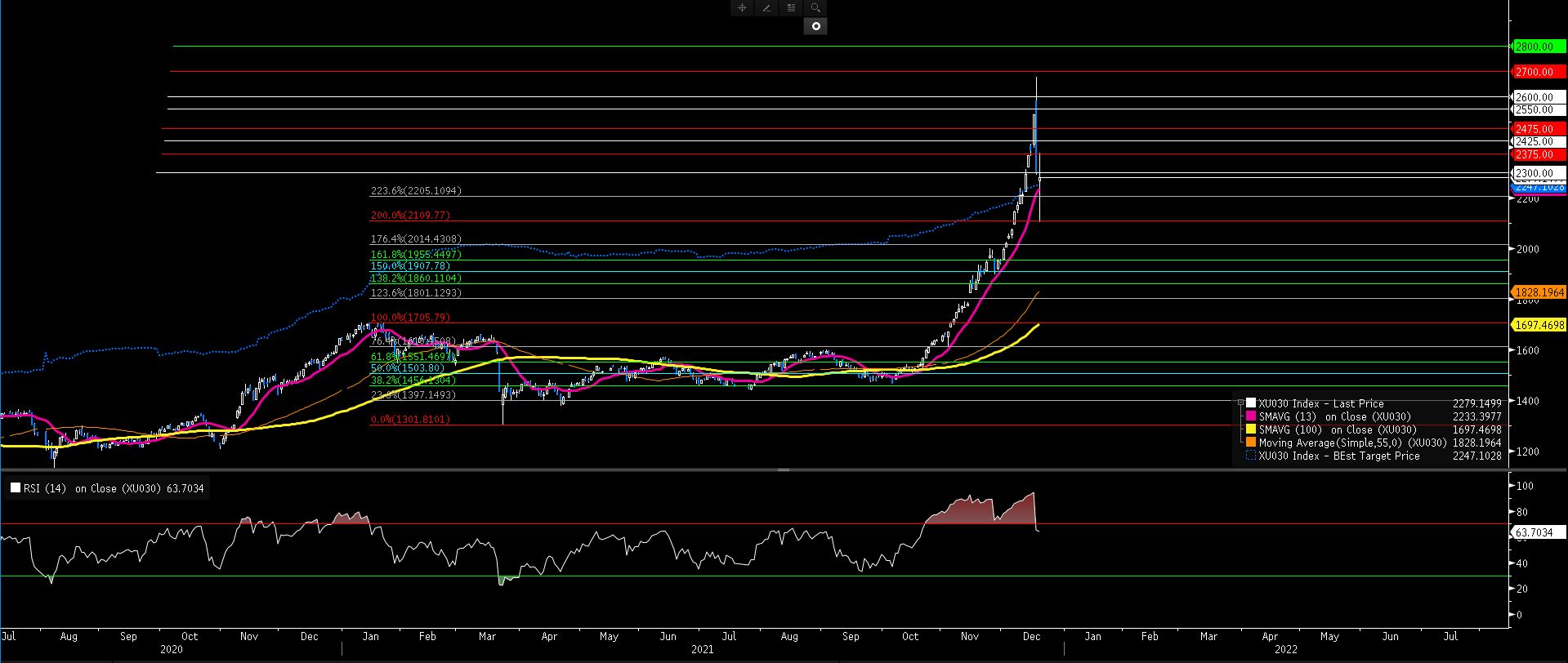Click the orange Moving Average color swatch
Viewport: 1568px width, 663px height.
1251,443
